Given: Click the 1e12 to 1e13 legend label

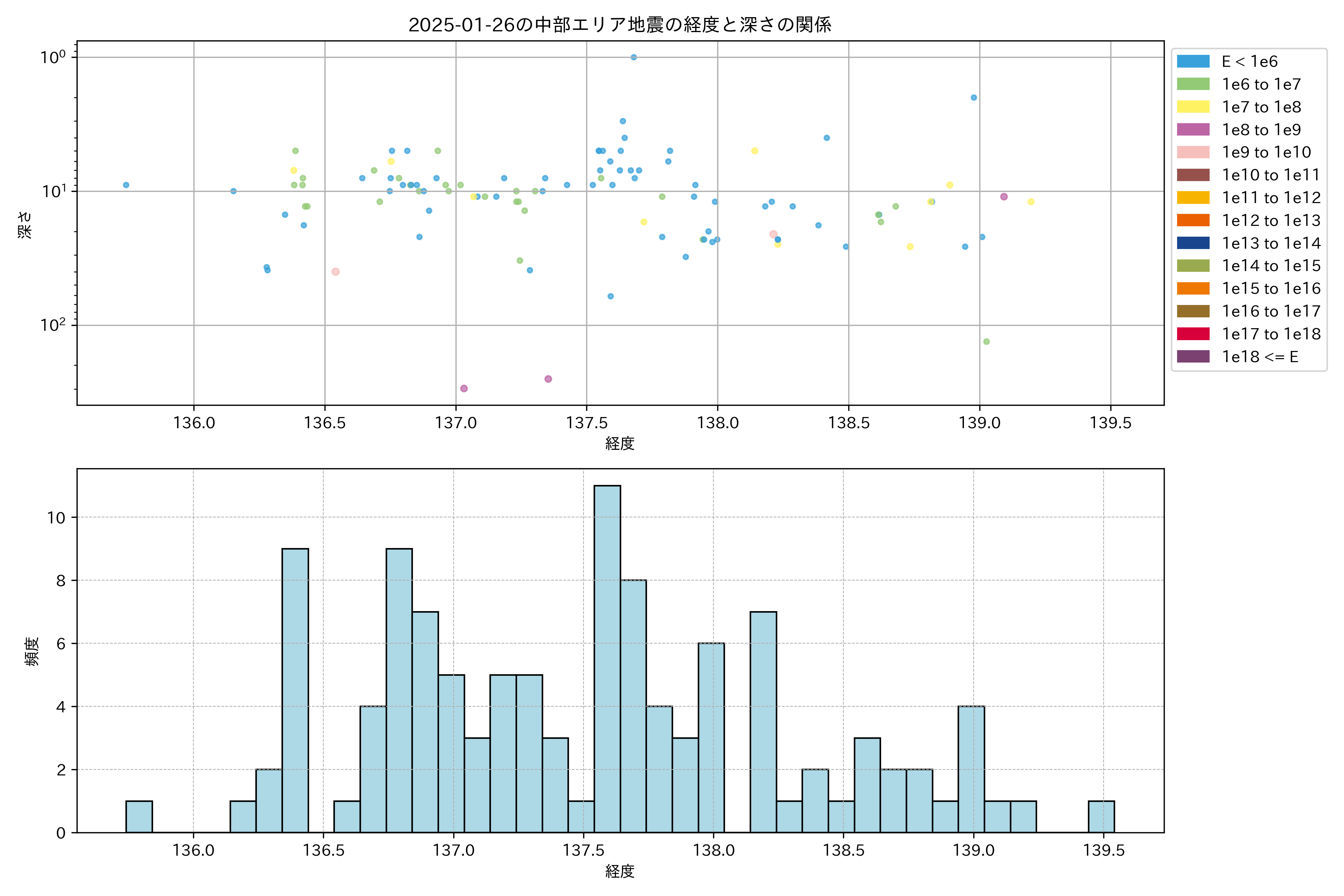Looking at the screenshot, I should (1271, 221).
